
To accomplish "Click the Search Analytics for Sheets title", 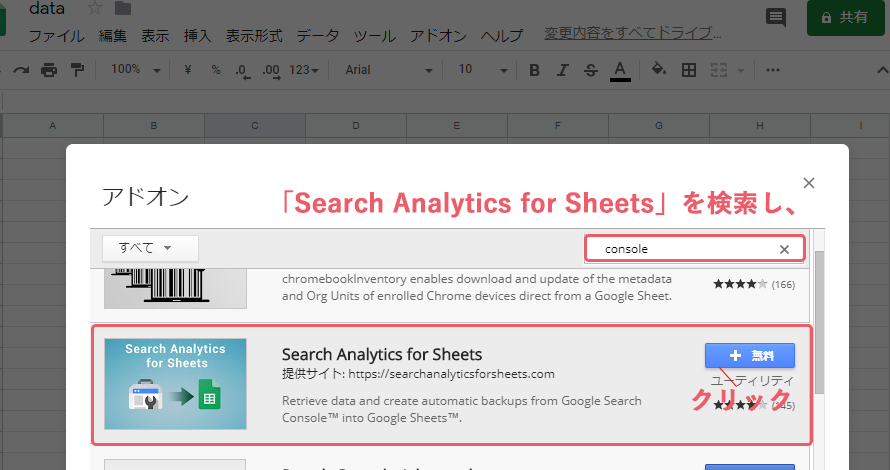I will pos(382,355).
